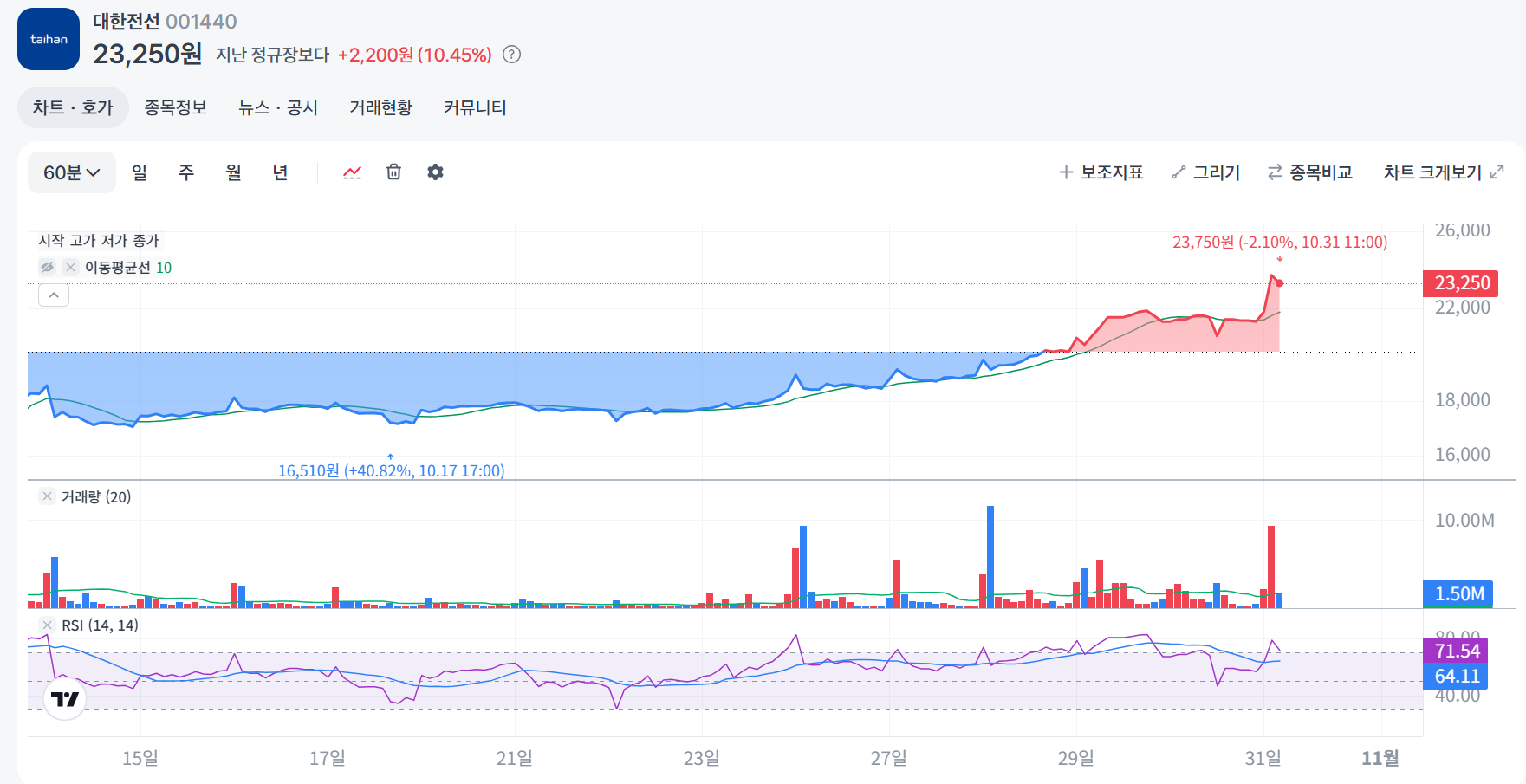This screenshot has width=1526, height=784.
Task: Open the 그리기 drawing tools
Action: tap(1205, 172)
